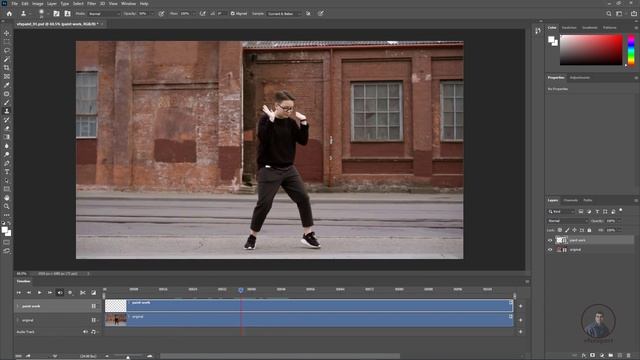Viewport: 640px width, 360px height.
Task: Select the Hand tool
Action: pyautogui.click(x=7, y=198)
